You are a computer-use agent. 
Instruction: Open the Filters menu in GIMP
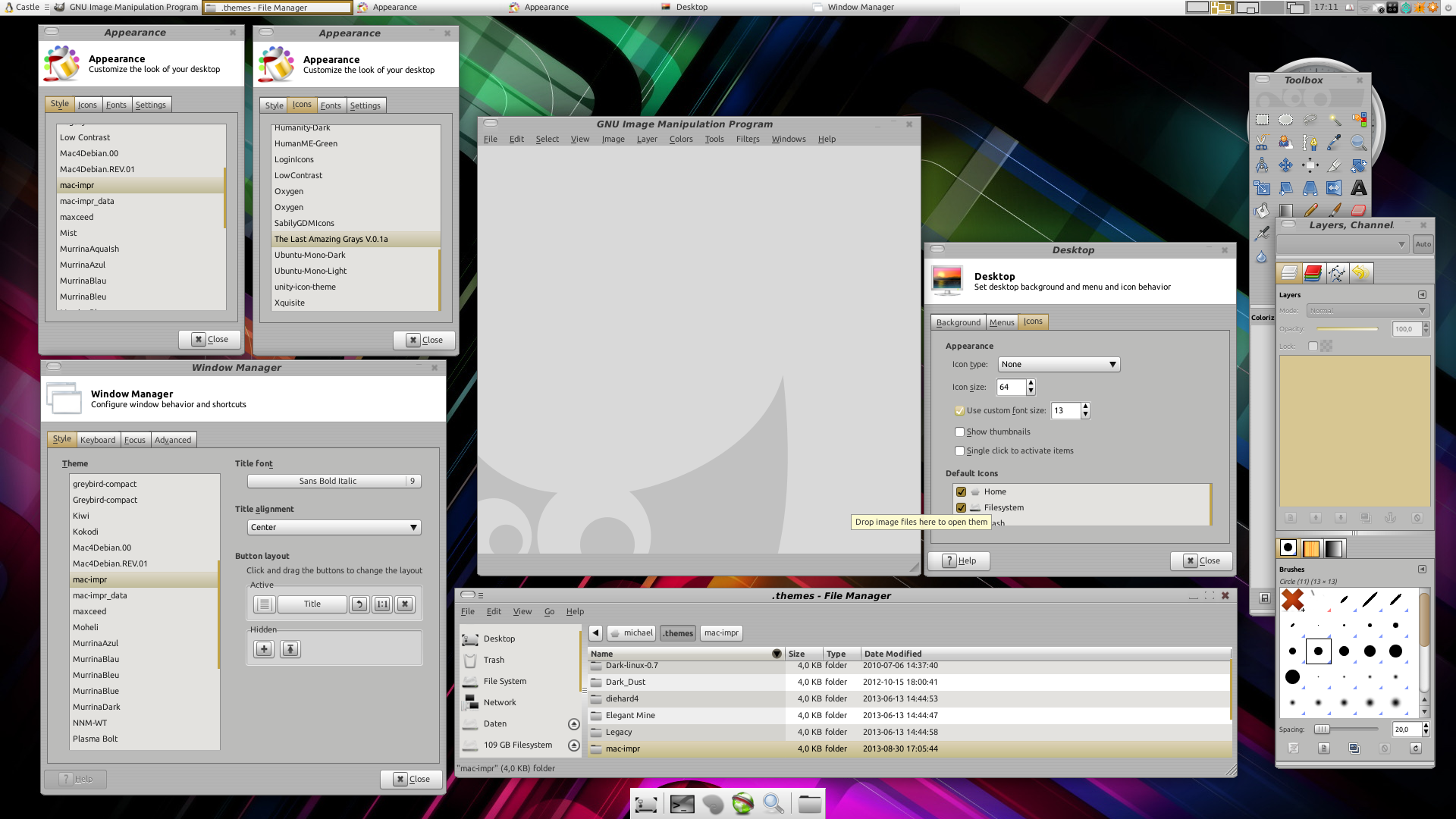pyautogui.click(x=747, y=140)
